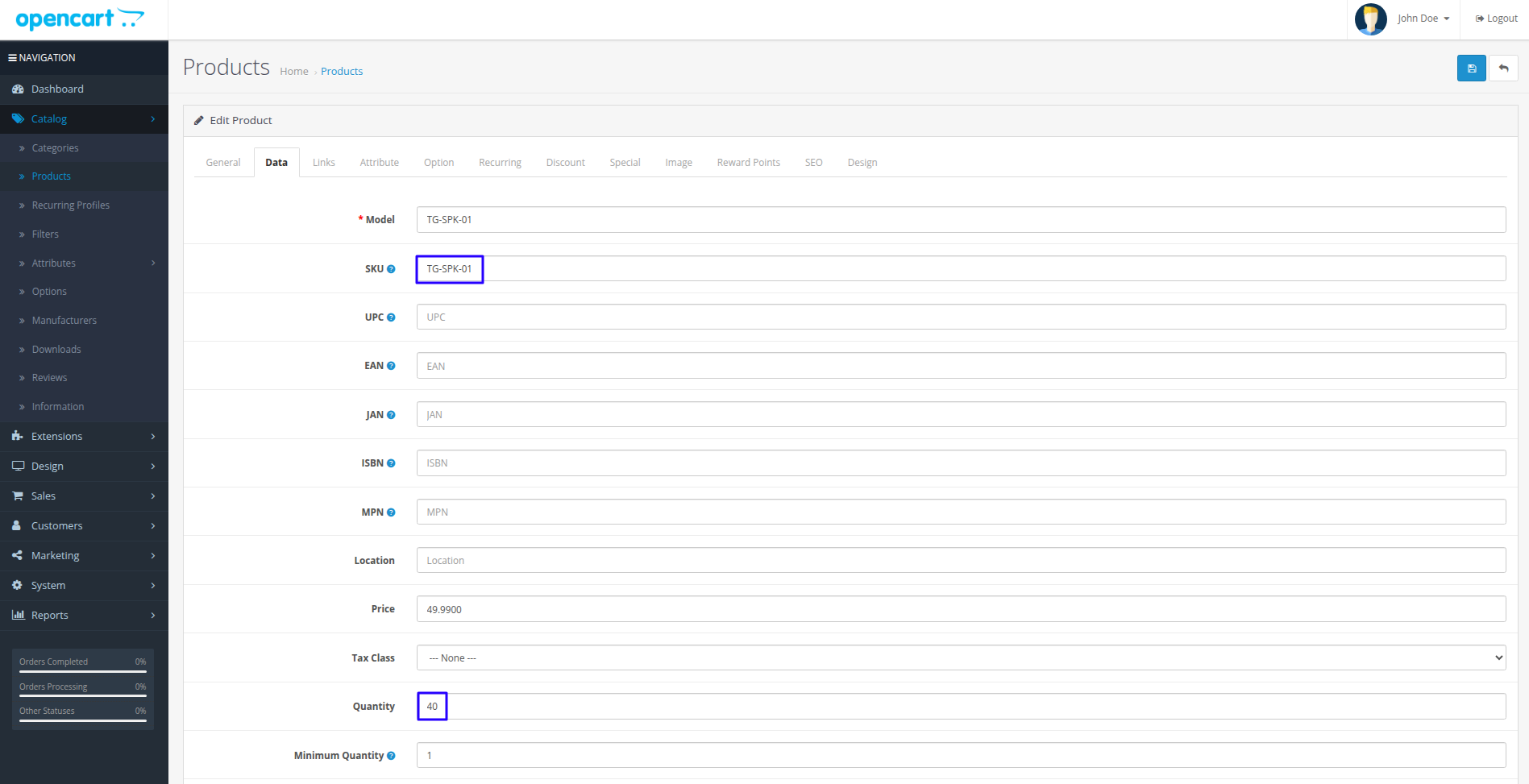This screenshot has height=784, width=1529.
Task: Open the John Doe user dropdown
Action: (1423, 19)
